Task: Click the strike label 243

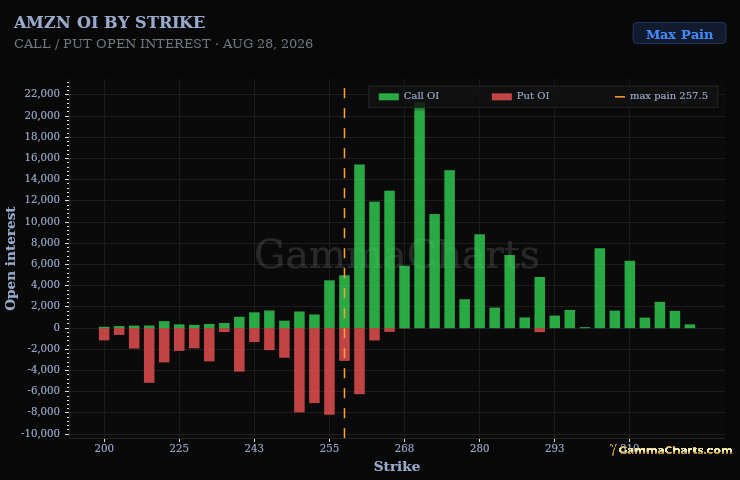Action: click(254, 448)
